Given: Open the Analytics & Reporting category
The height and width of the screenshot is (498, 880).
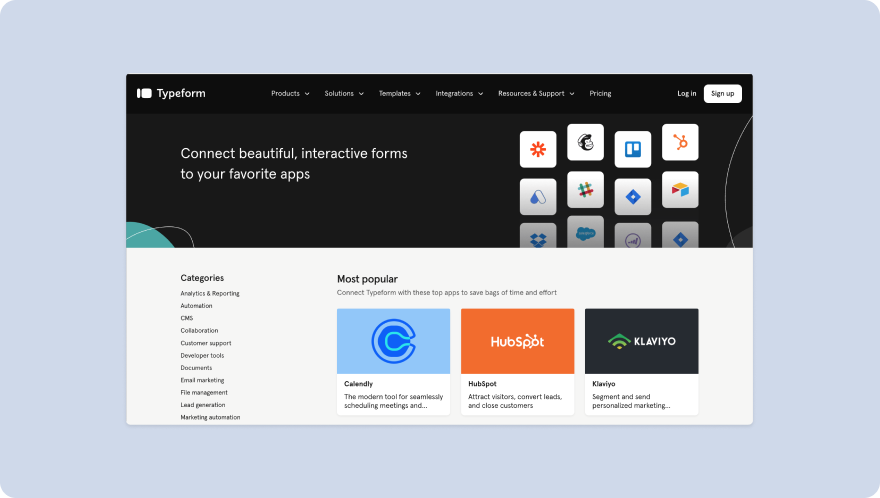Looking at the screenshot, I should [x=210, y=293].
